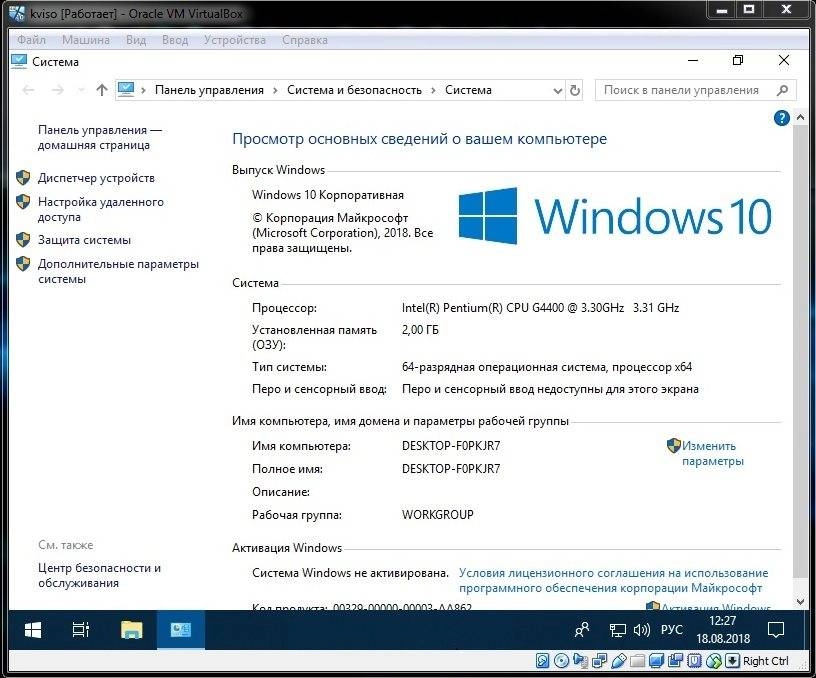Open Action Center notifications icon
This screenshot has width=816, height=678.
776,630
